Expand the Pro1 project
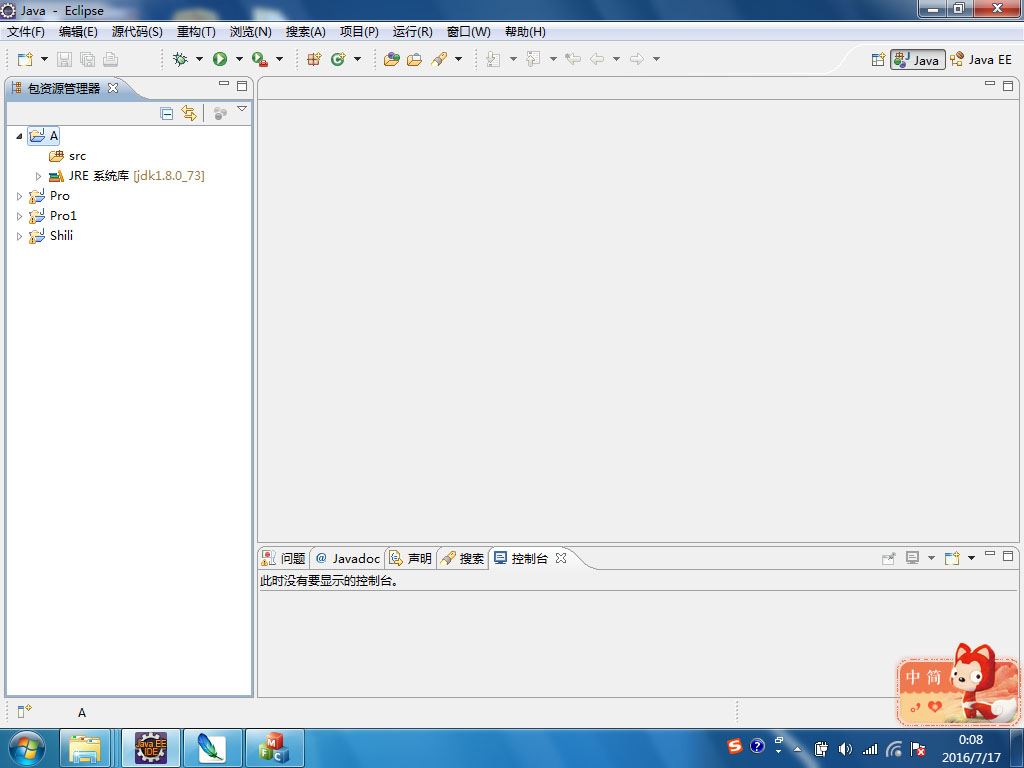Viewport: 1024px width, 768px height. [19, 216]
